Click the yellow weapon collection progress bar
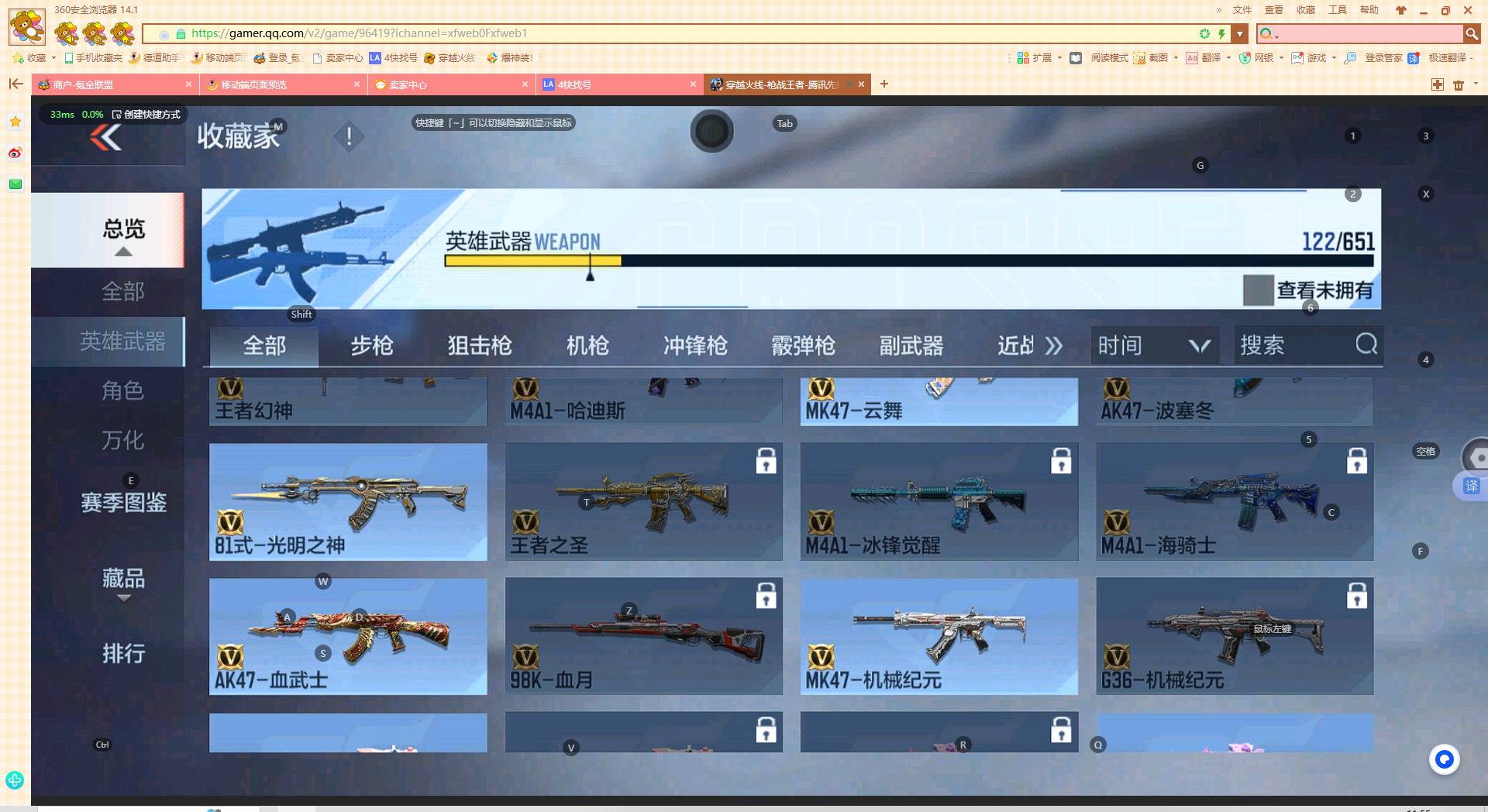This screenshot has height=812, width=1488. [532, 261]
